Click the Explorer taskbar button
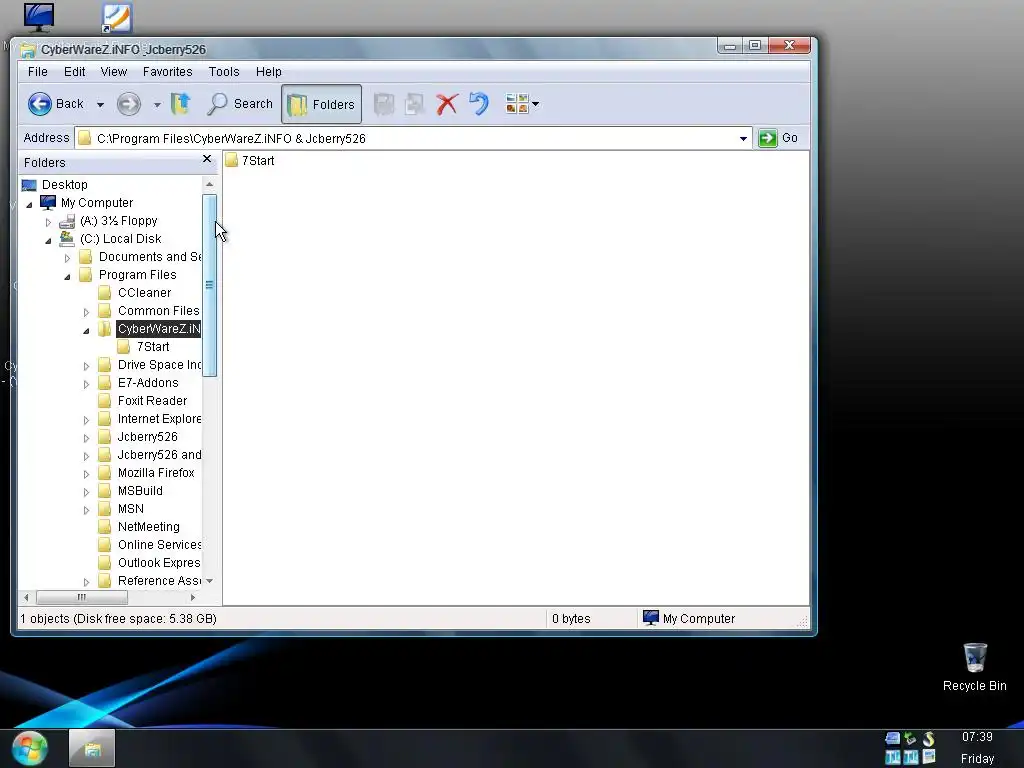The width and height of the screenshot is (1024, 768). [x=92, y=748]
